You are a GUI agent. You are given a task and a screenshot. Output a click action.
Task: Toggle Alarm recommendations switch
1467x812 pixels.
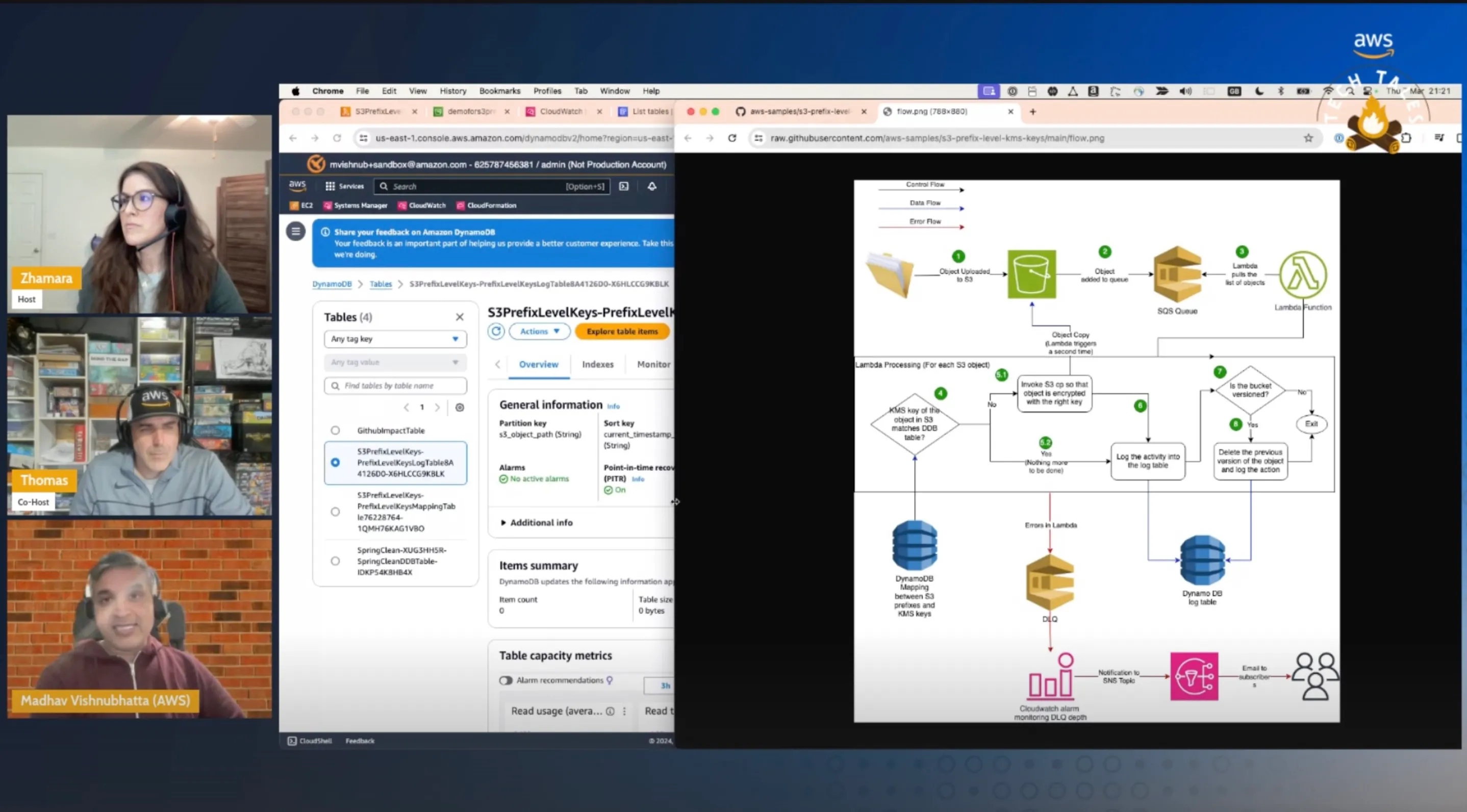(505, 680)
